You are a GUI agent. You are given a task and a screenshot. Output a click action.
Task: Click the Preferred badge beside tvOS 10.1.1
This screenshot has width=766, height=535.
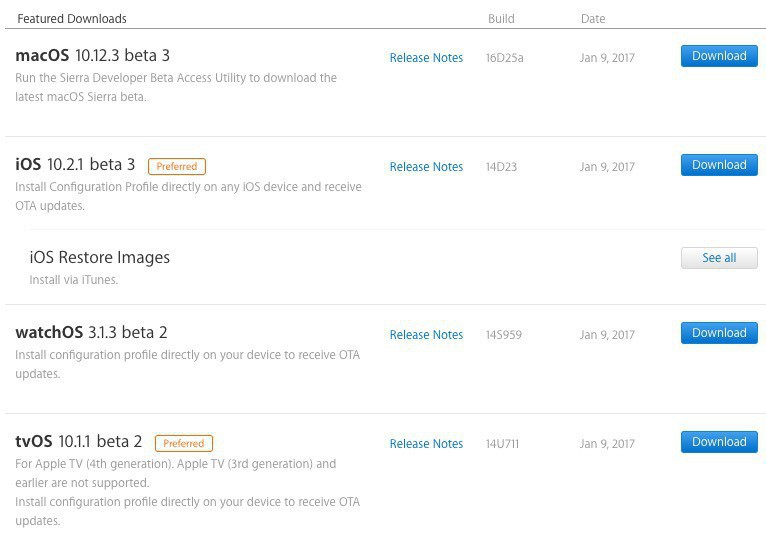click(x=184, y=443)
